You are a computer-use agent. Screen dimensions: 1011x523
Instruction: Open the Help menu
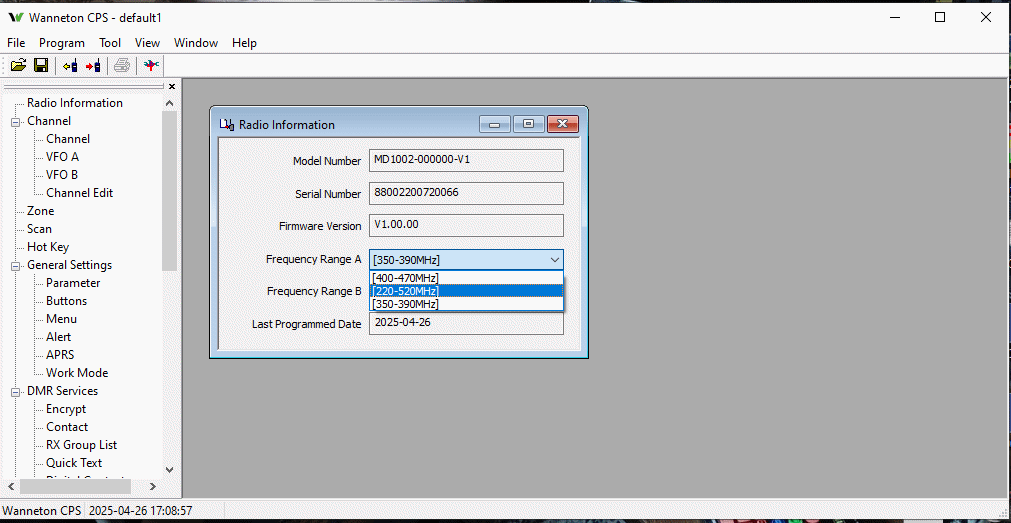[244, 43]
